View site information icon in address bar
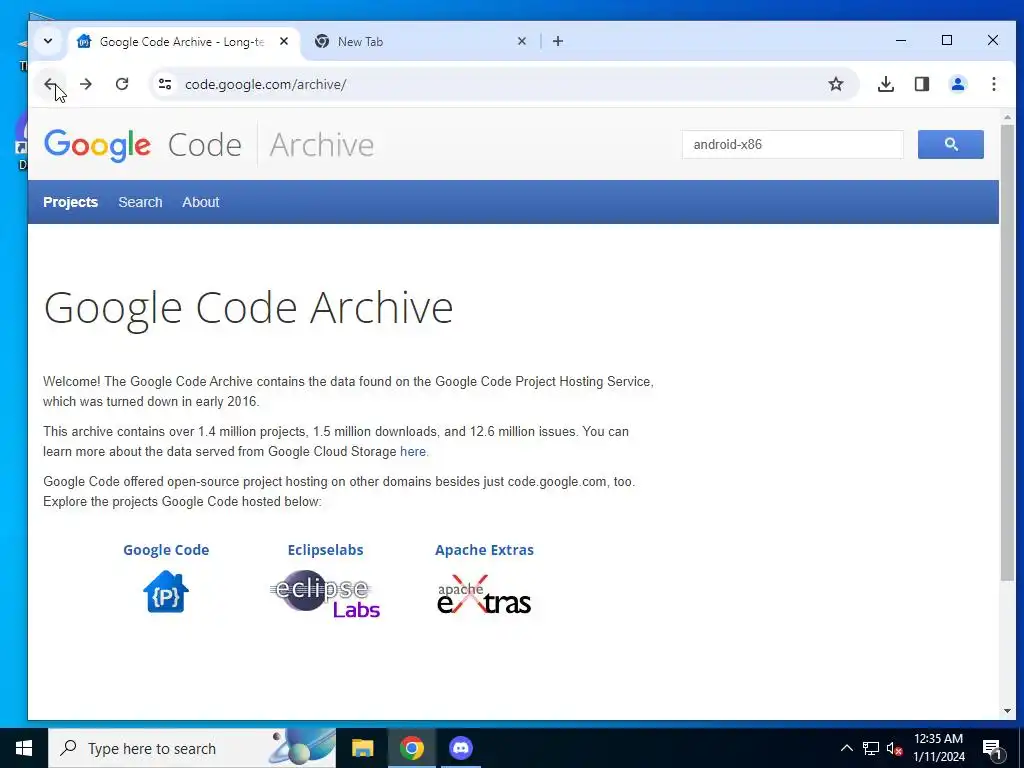The image size is (1024, 768). 165,84
